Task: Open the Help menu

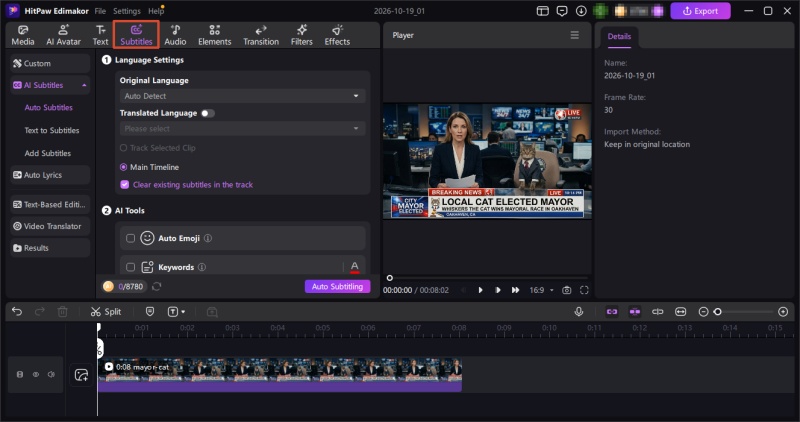Action: 156,11
